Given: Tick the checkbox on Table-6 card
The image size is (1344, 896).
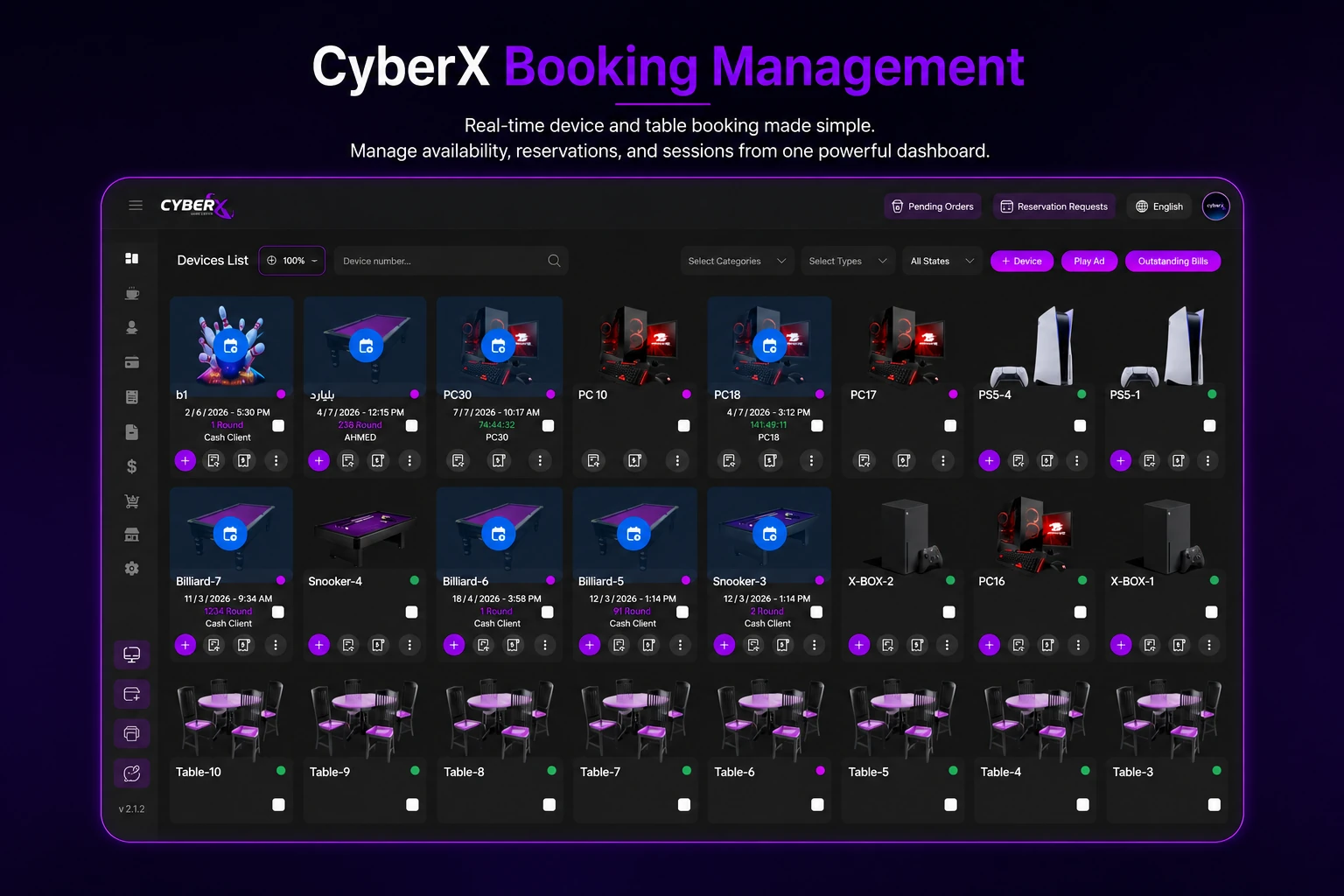Looking at the screenshot, I should click(817, 804).
